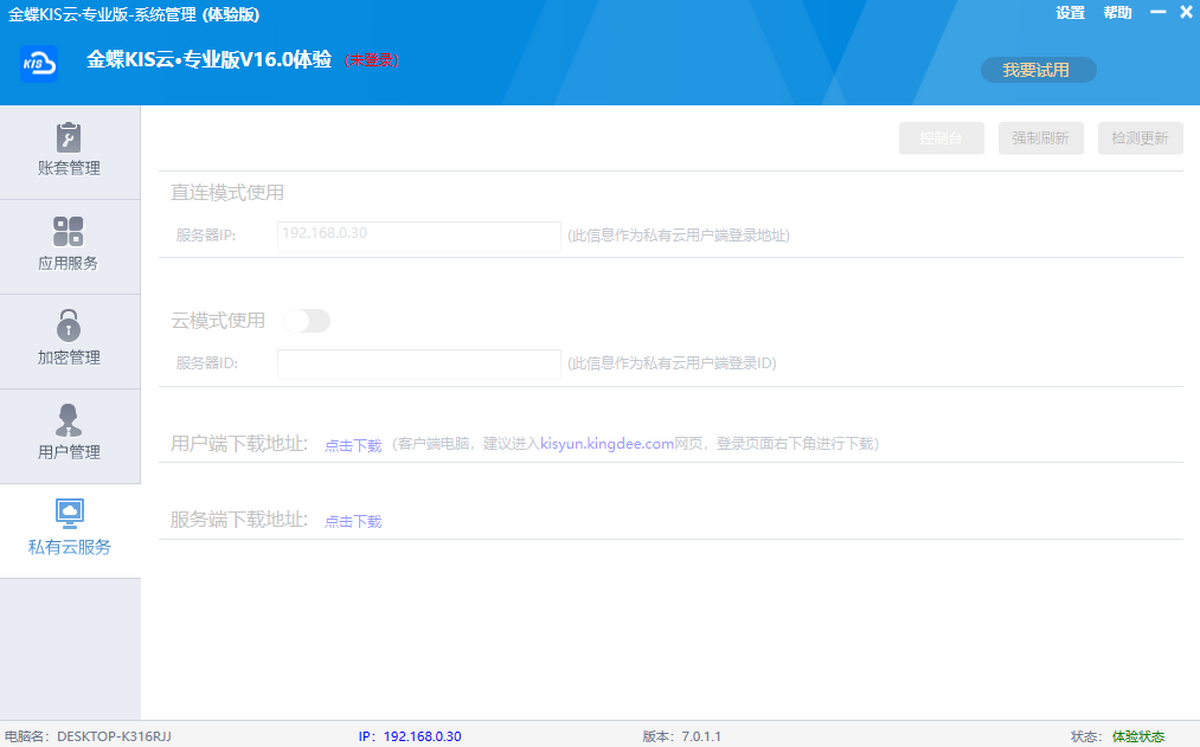
Task: Minimize the window
Action: click(1157, 13)
